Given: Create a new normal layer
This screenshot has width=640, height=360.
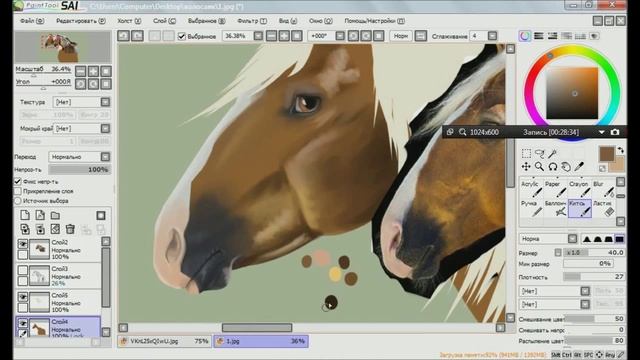Looking at the screenshot, I should (25, 215).
